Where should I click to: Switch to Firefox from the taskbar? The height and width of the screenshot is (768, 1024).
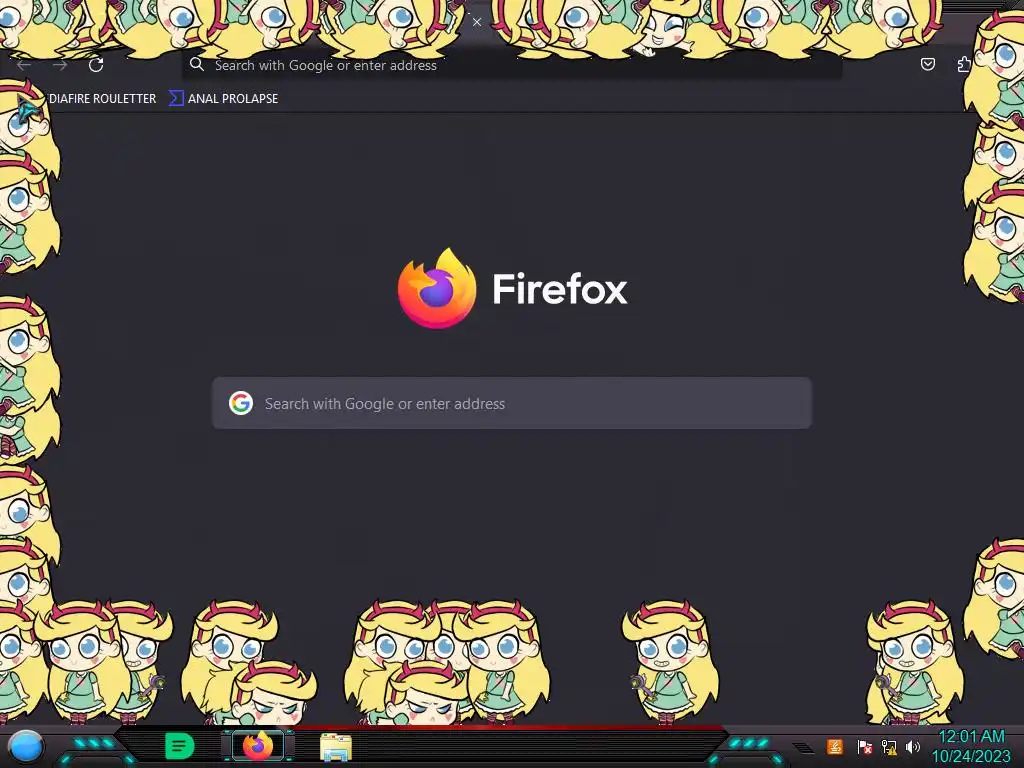258,746
